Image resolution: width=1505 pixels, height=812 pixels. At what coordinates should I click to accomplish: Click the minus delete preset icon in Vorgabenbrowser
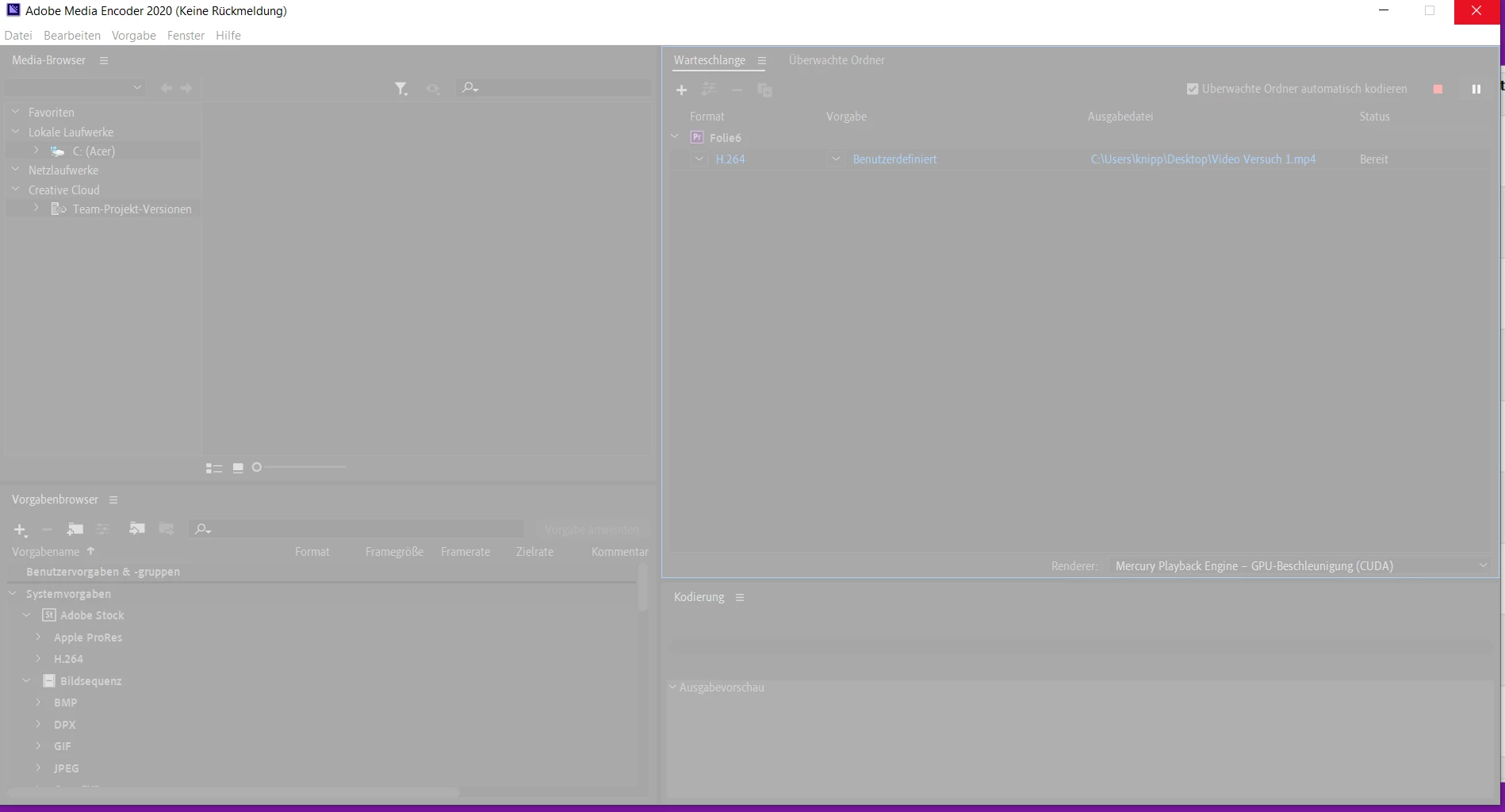[47, 529]
